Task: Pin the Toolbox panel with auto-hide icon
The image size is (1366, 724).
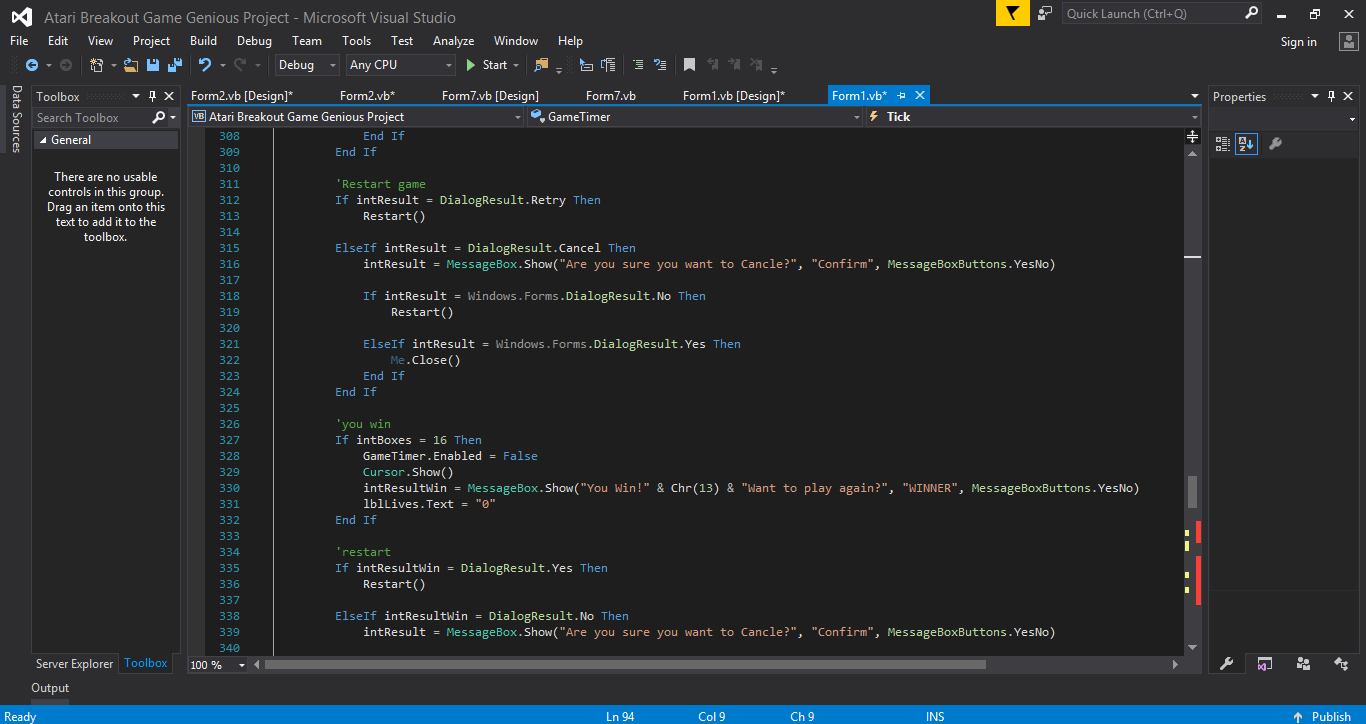Action: pos(153,96)
